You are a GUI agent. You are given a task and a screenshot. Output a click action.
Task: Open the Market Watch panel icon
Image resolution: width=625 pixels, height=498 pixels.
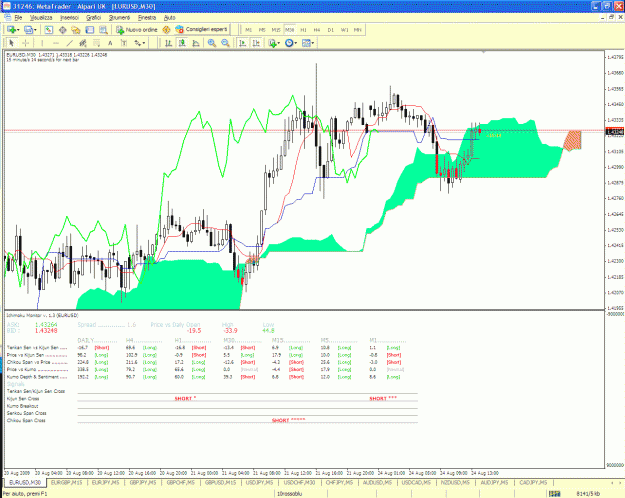49,30
